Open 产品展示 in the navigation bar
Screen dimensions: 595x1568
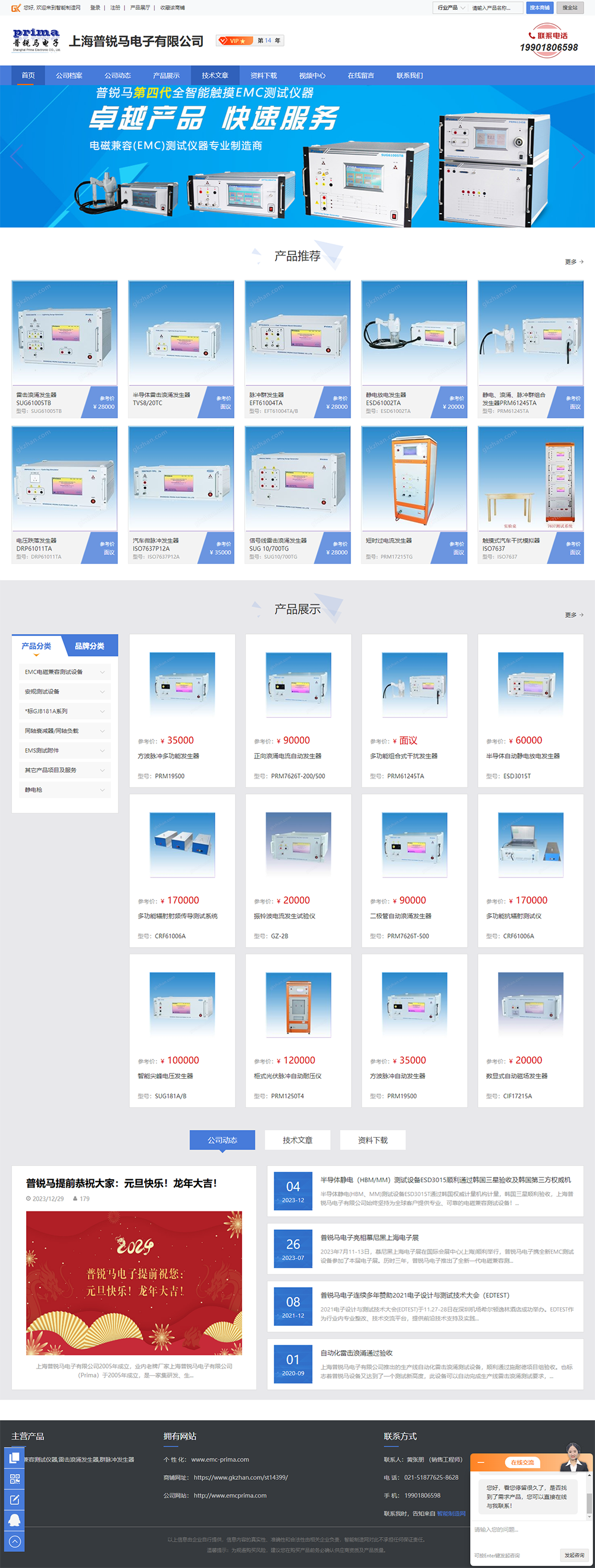[x=166, y=76]
